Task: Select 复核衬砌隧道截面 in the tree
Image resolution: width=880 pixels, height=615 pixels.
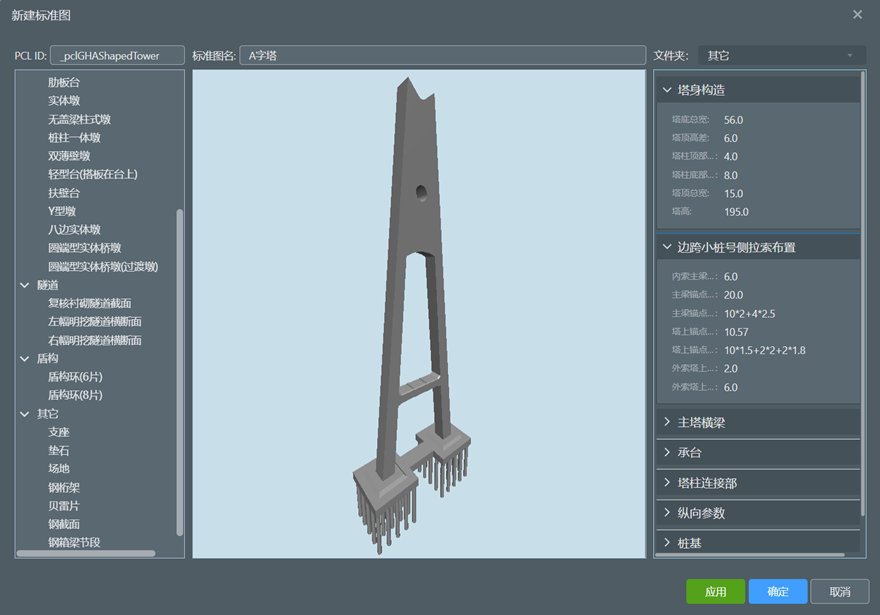Action: [89, 304]
